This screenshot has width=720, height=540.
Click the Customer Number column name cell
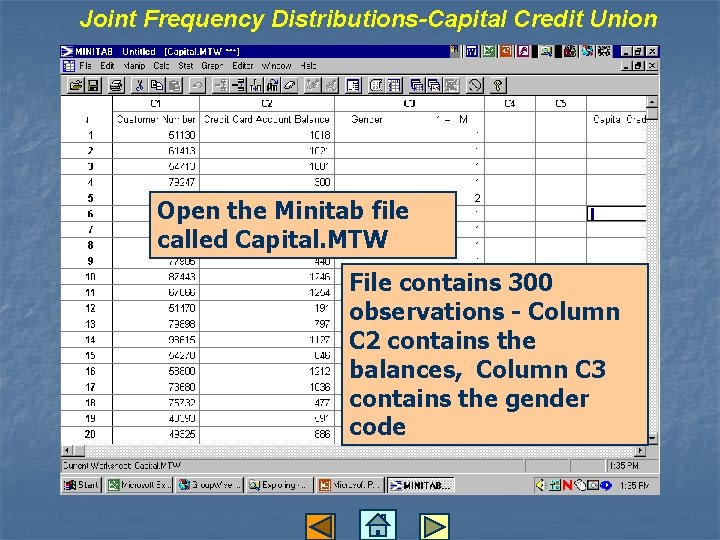[x=156, y=119]
